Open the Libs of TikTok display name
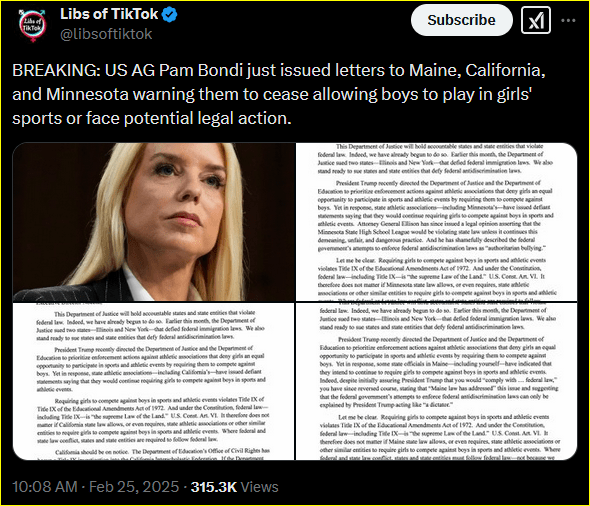Viewport: 590px width, 506px height. (x=109, y=14)
